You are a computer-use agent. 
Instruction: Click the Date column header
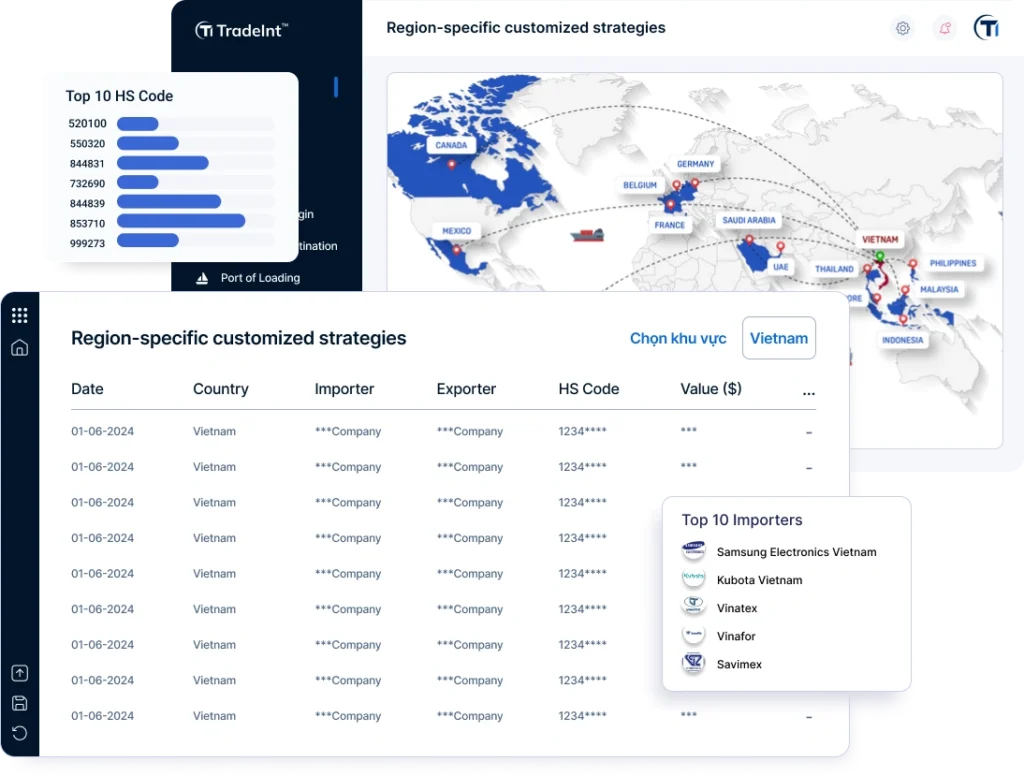click(87, 389)
